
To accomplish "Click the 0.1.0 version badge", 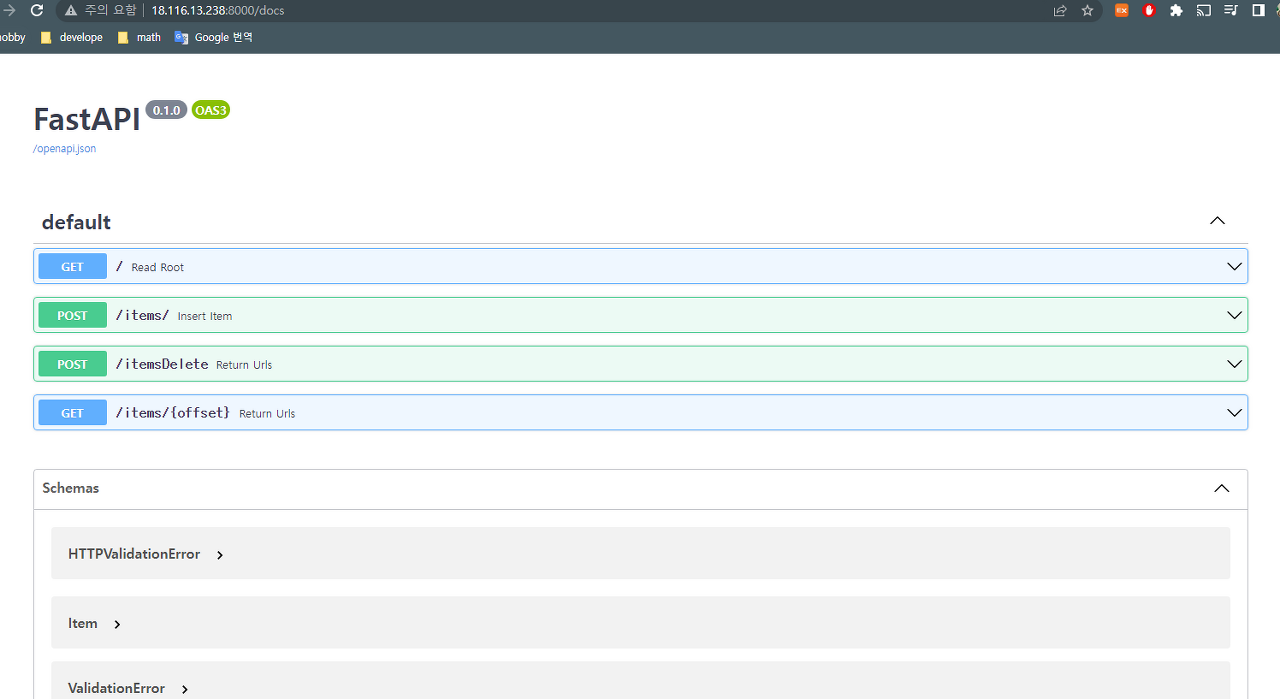I will (166, 110).
